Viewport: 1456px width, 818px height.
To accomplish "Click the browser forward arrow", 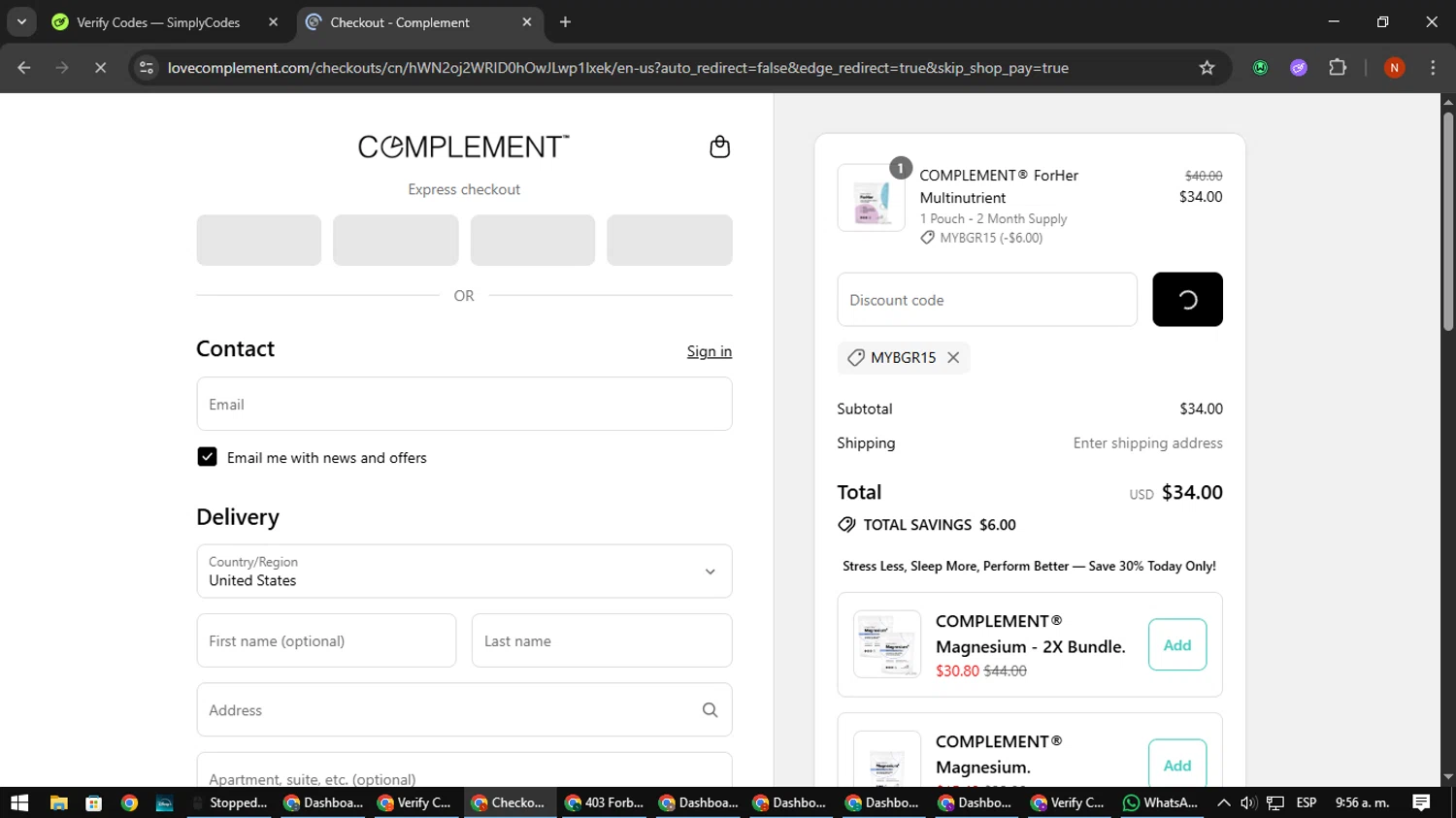I will point(62,68).
